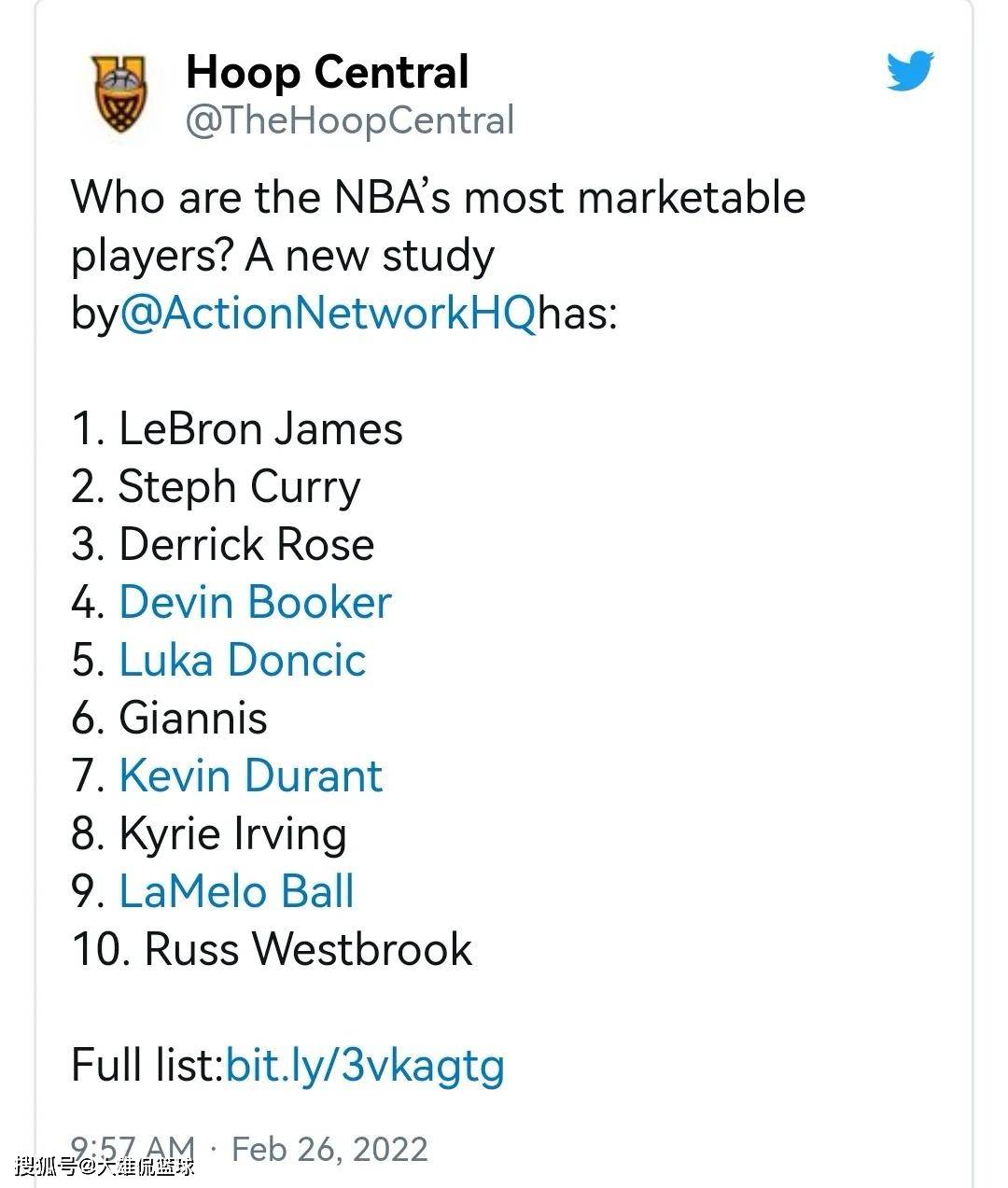Click the tweet's opening question text
This screenshot has height=1188, width=1008.
[439, 227]
